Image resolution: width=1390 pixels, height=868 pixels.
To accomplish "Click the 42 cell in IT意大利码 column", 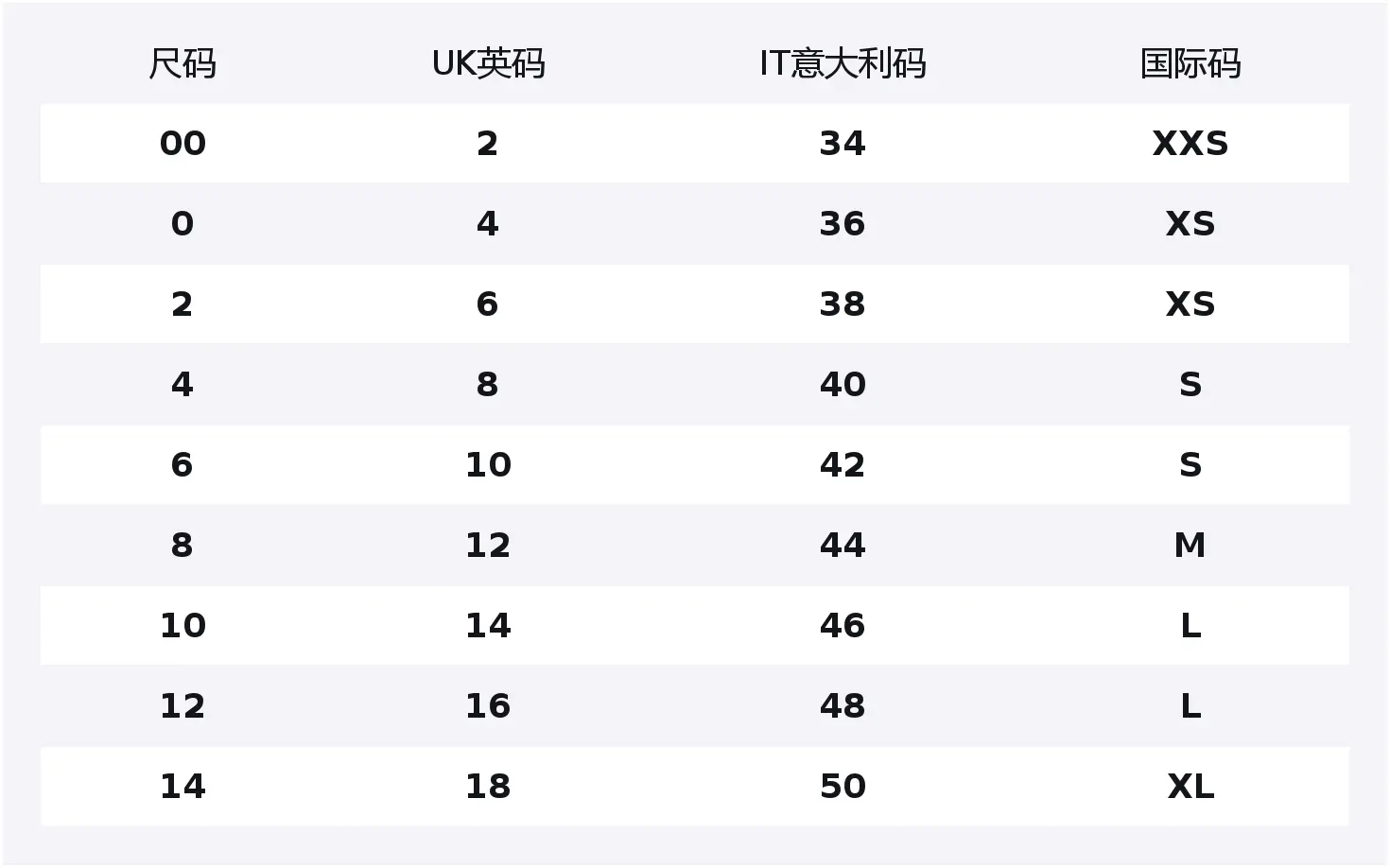I will pyautogui.click(x=842, y=465).
